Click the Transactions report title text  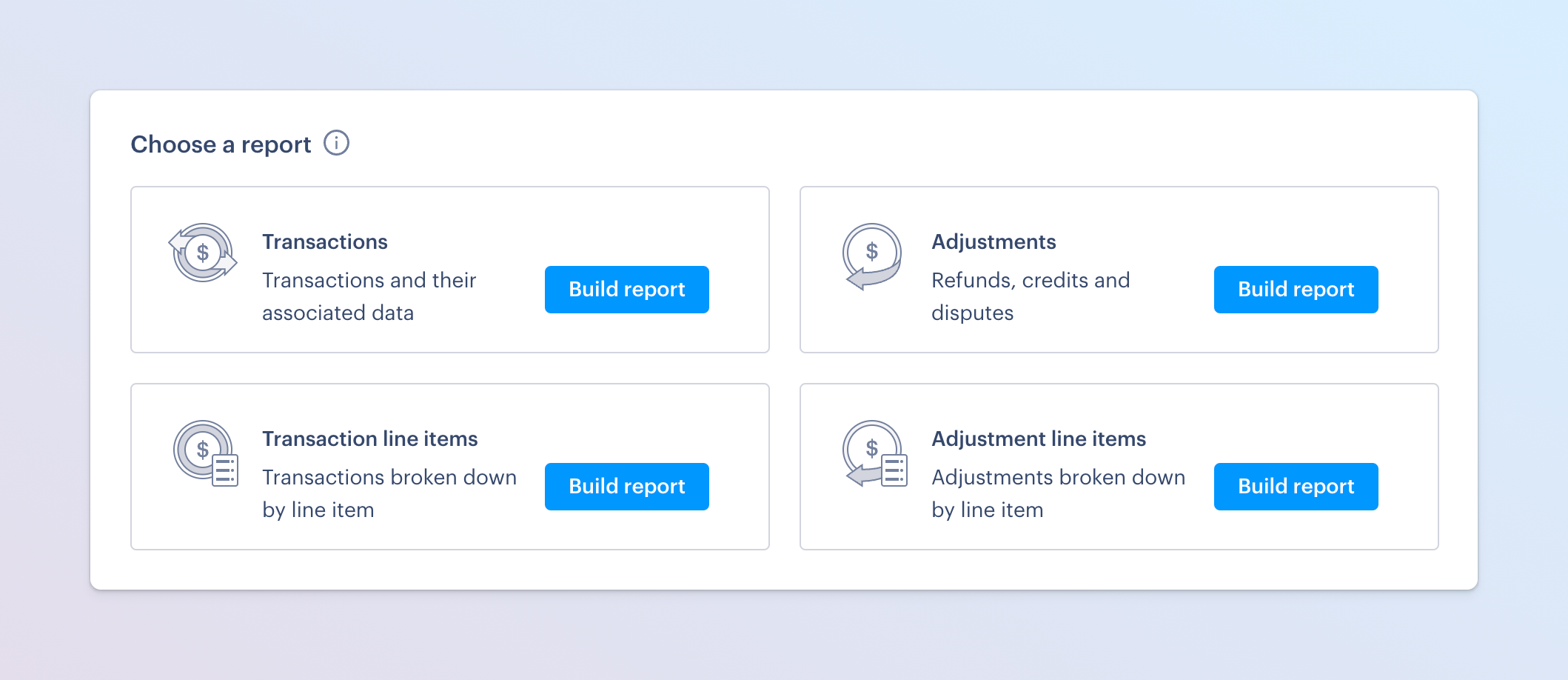tap(324, 241)
